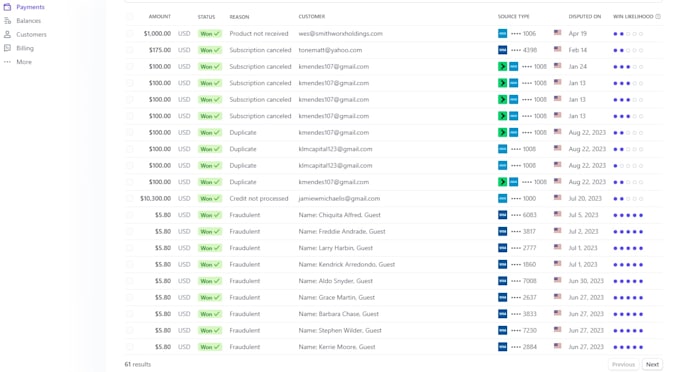Open Balances from the sidebar
The width and height of the screenshot is (680, 372).
[29, 21]
